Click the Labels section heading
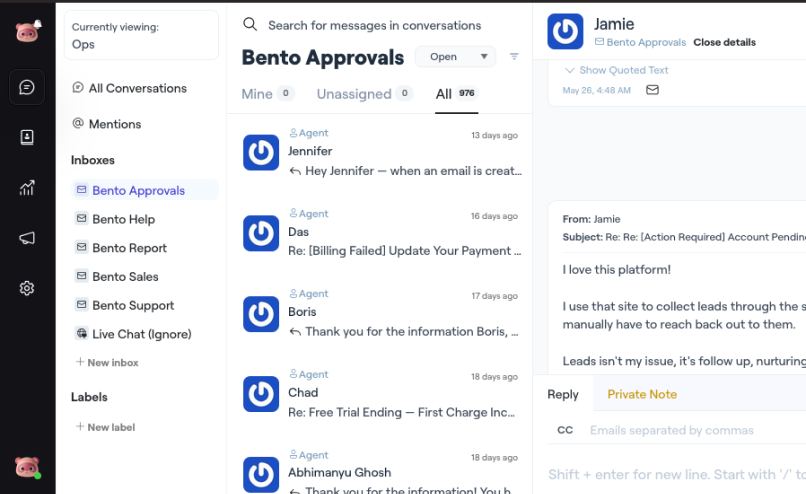Screen dimensions: 806x494 tap(89, 397)
